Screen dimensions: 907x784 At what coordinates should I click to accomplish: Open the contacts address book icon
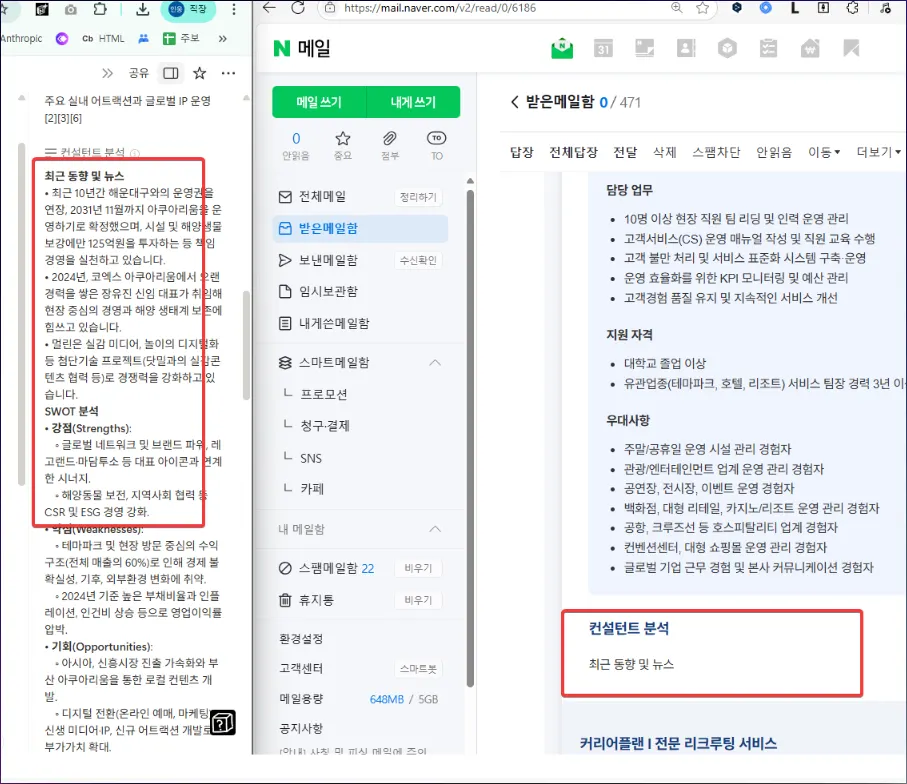click(x=686, y=48)
